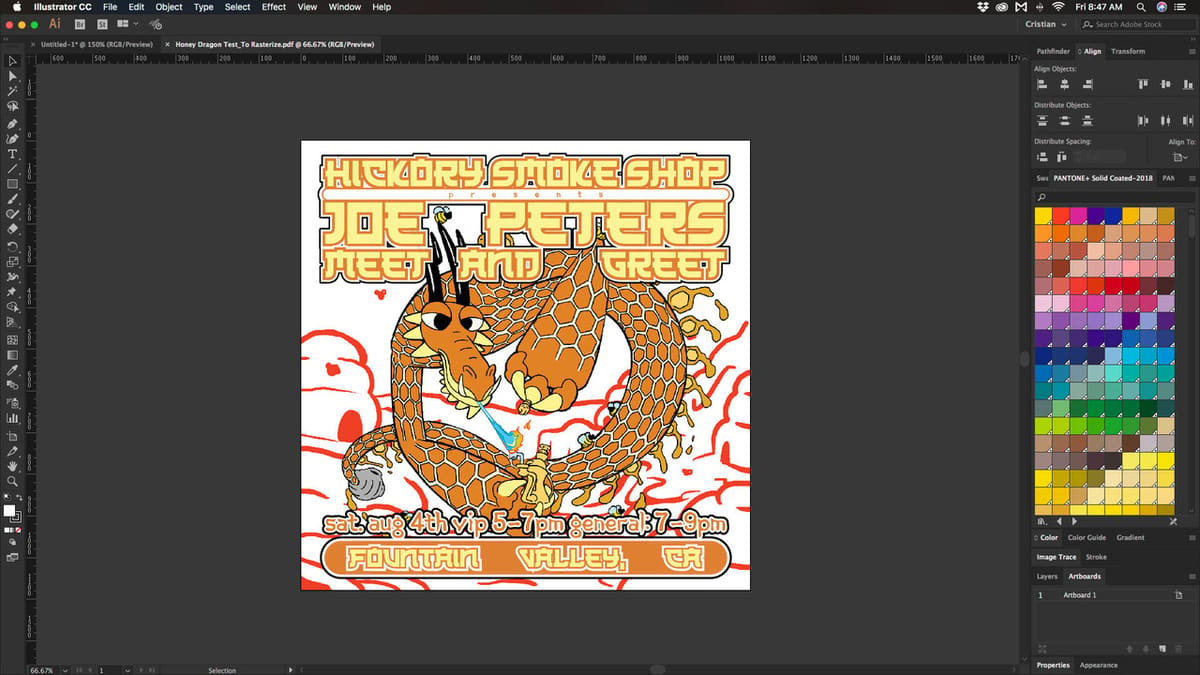
Task: Pick the Hand tool
Action: tap(12, 466)
